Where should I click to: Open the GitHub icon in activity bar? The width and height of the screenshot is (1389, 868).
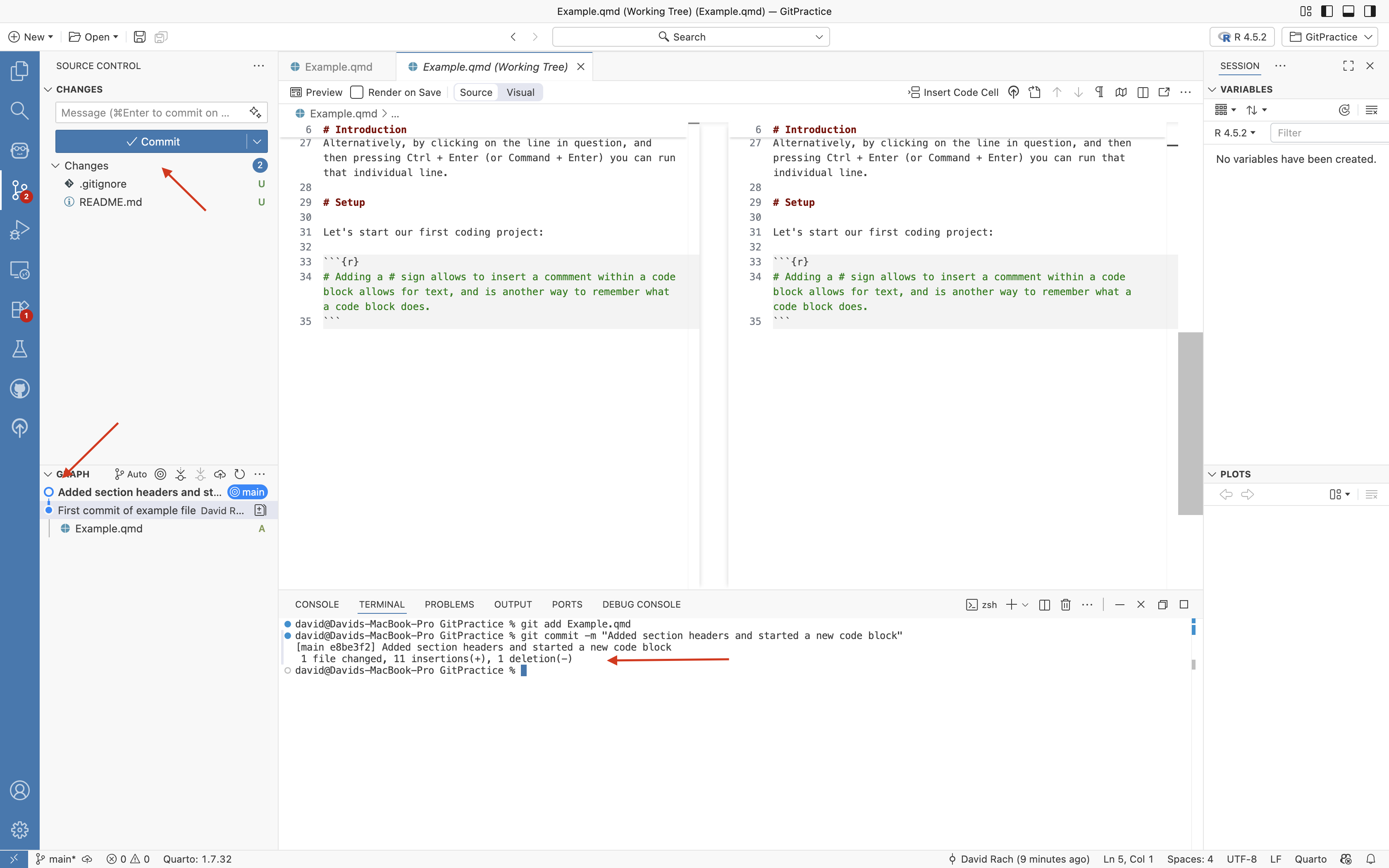point(19,389)
